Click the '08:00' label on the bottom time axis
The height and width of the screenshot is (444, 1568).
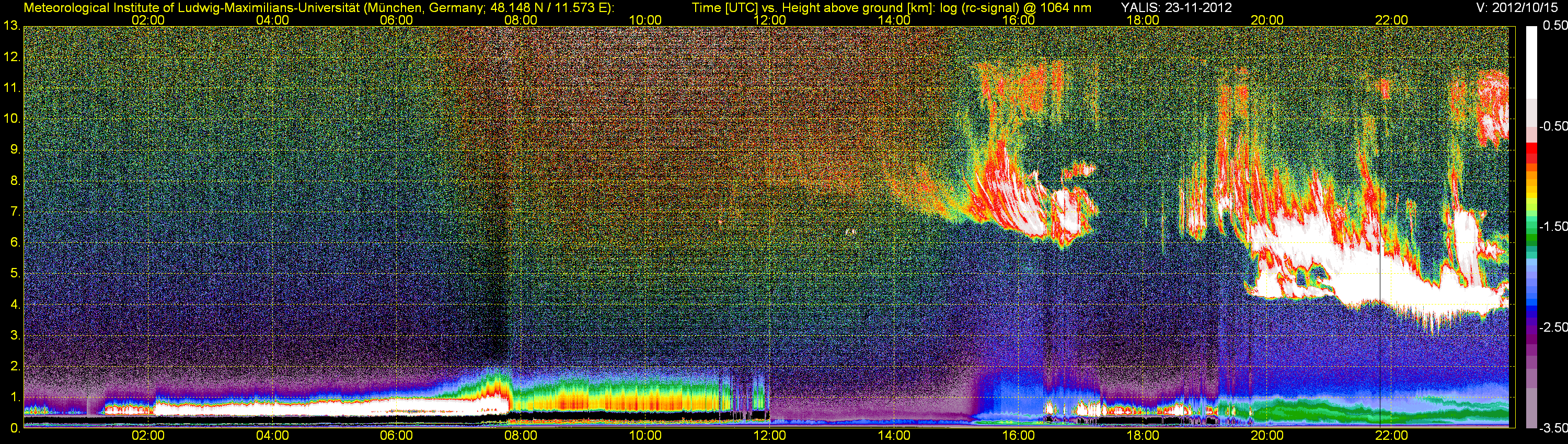521,436
